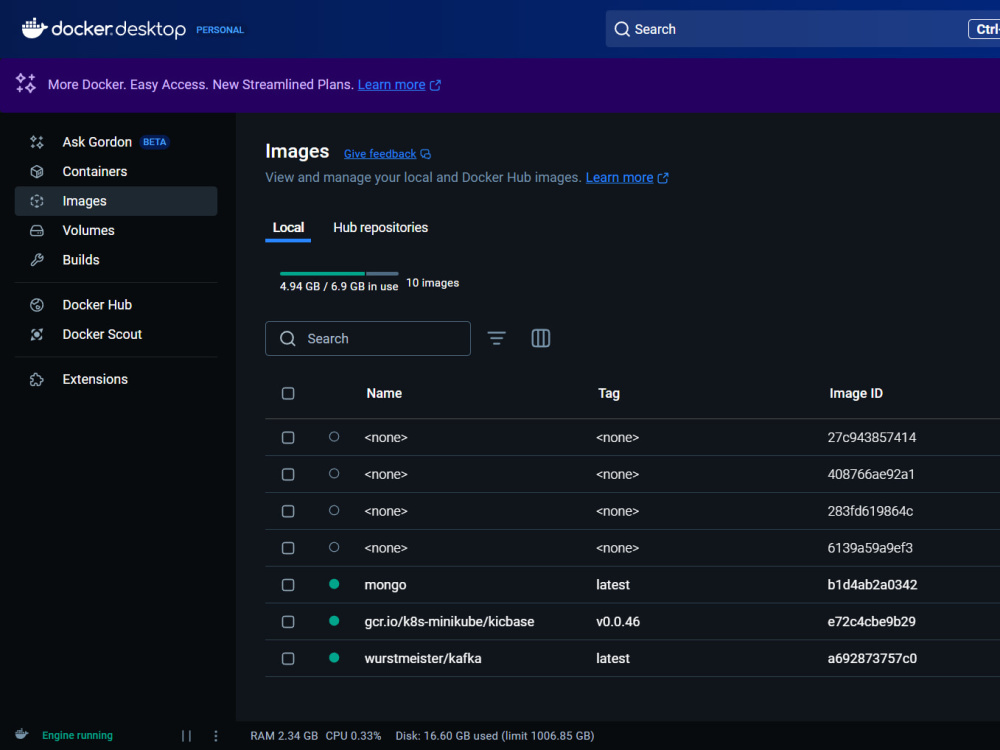
Task: Click the Engine running status label
Action: 77,735
